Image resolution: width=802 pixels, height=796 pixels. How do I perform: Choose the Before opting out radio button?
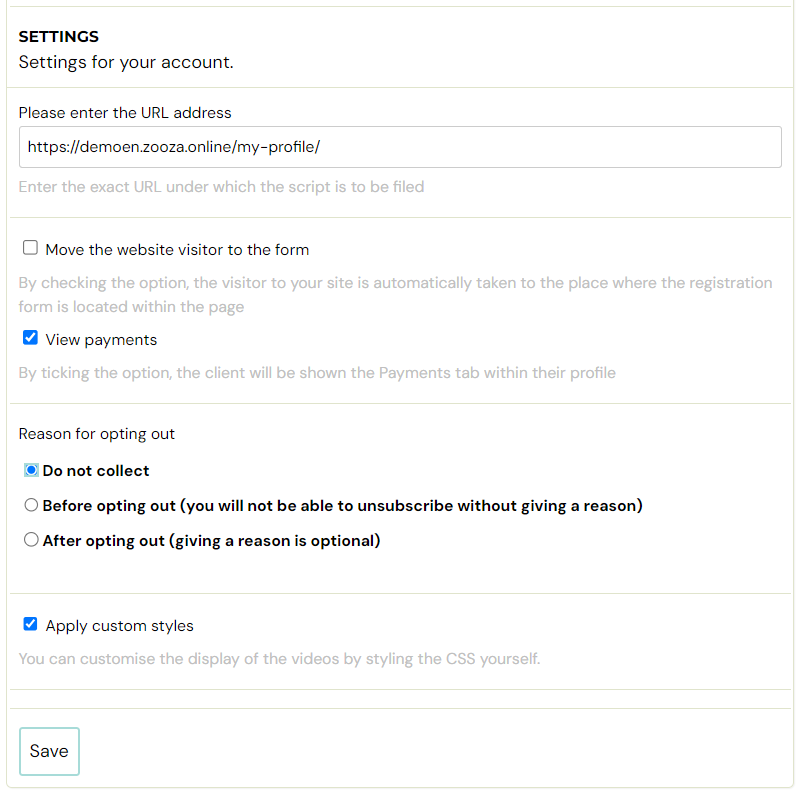(31, 505)
